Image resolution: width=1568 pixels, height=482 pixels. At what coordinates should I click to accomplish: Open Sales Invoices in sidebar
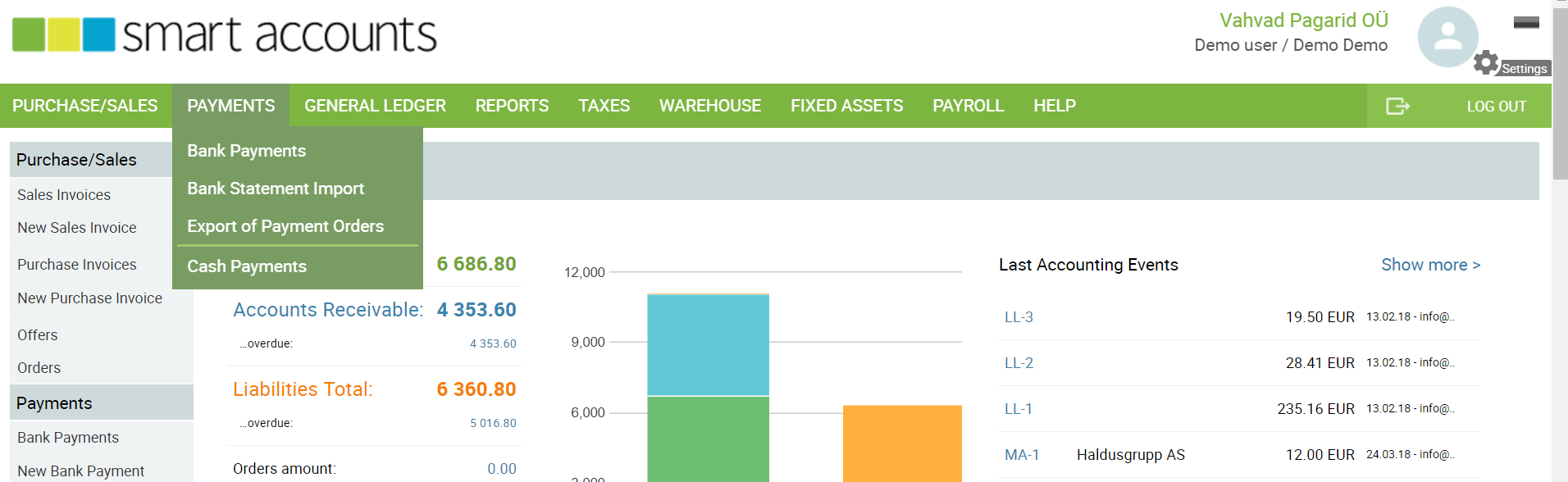pyautogui.click(x=64, y=195)
